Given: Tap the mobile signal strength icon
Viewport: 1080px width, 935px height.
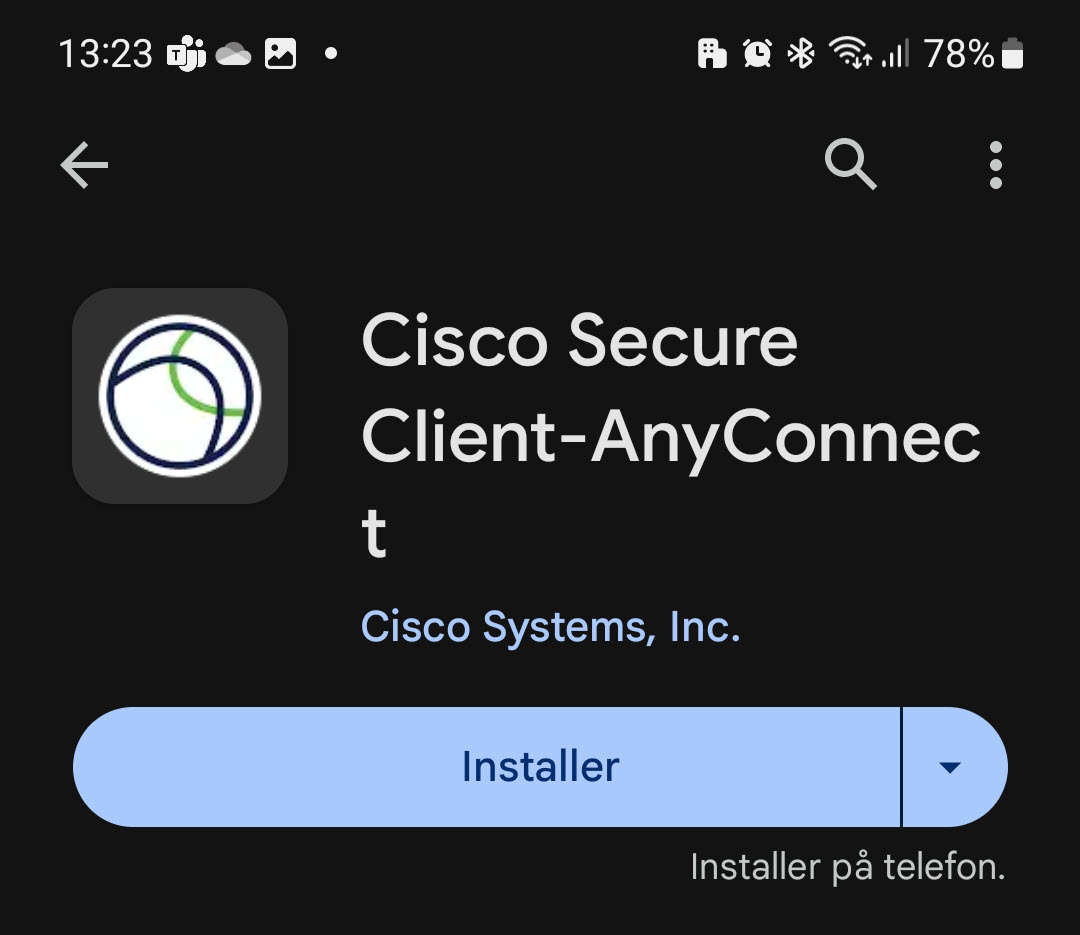Looking at the screenshot, I should point(895,53).
